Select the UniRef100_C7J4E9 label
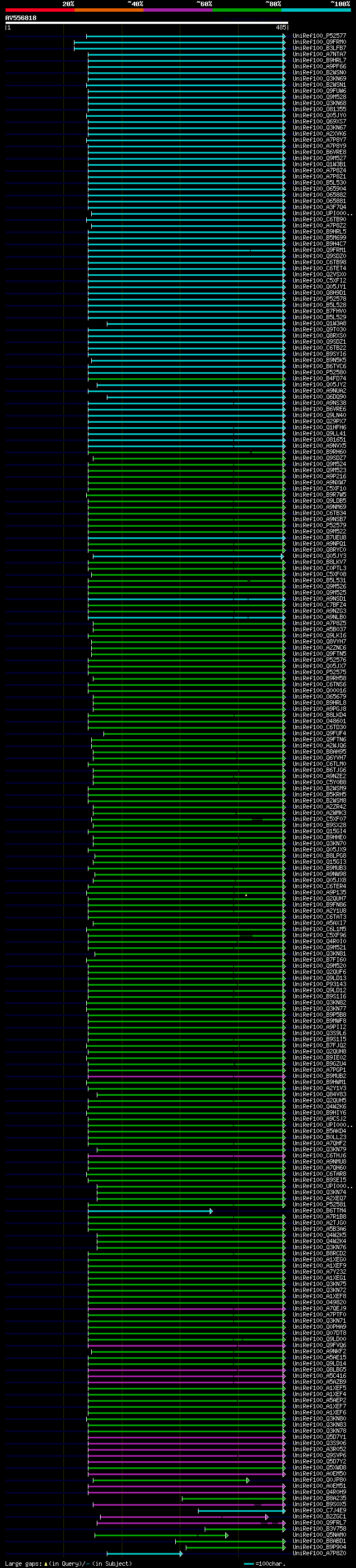 (319, 1510)
